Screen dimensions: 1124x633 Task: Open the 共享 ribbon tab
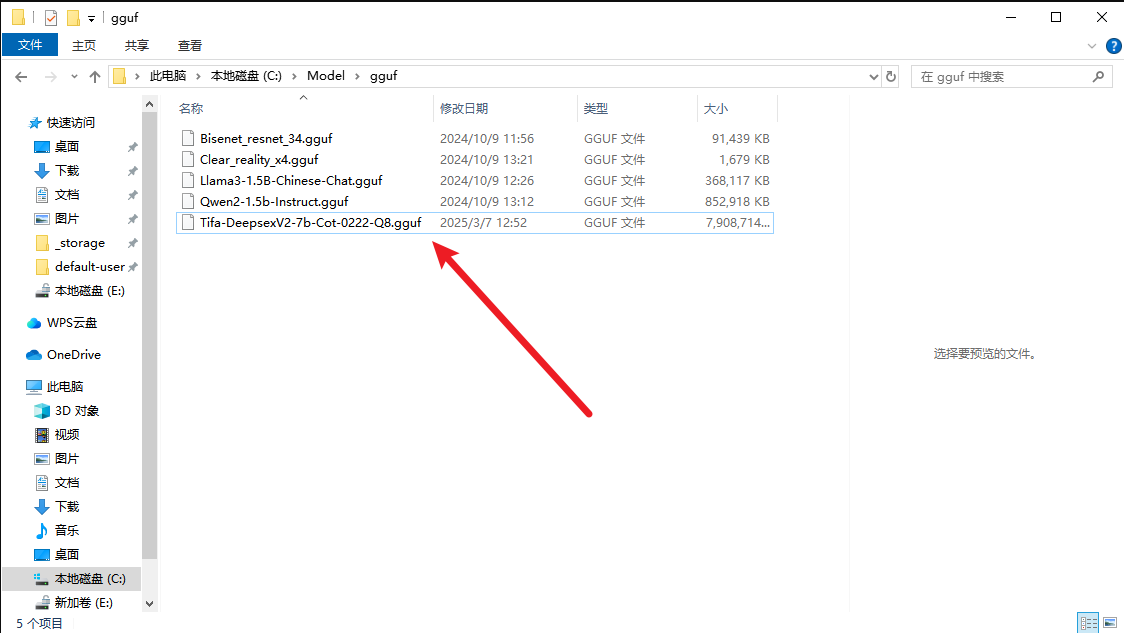pos(137,45)
